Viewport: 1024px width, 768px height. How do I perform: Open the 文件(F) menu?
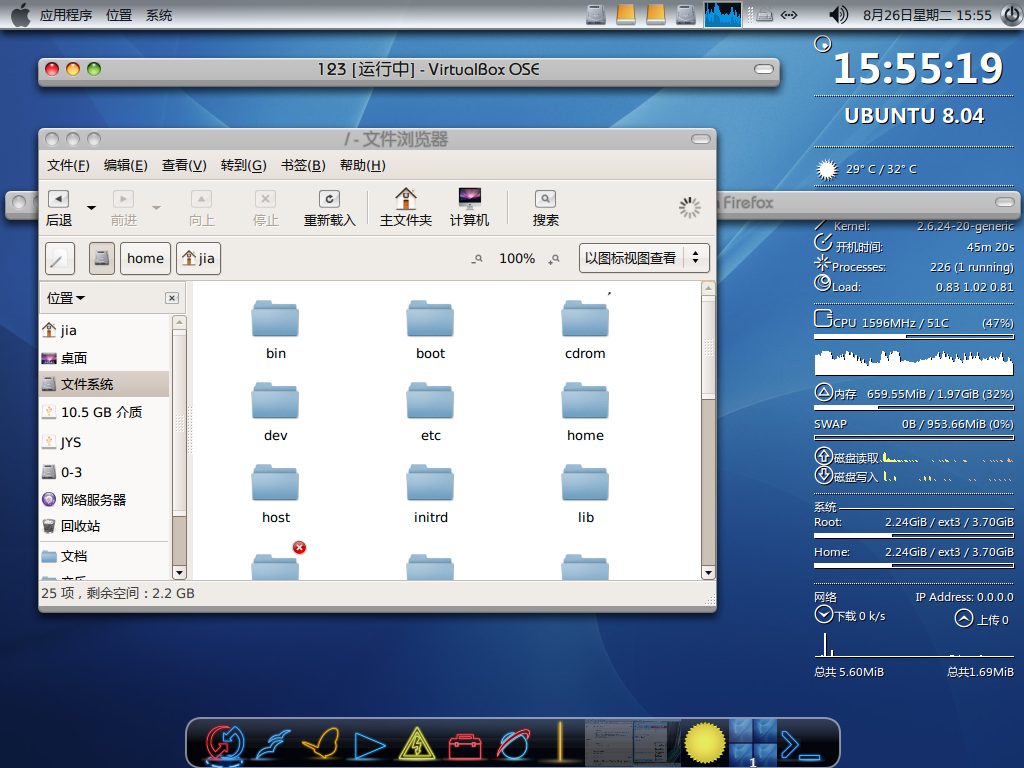click(68, 165)
